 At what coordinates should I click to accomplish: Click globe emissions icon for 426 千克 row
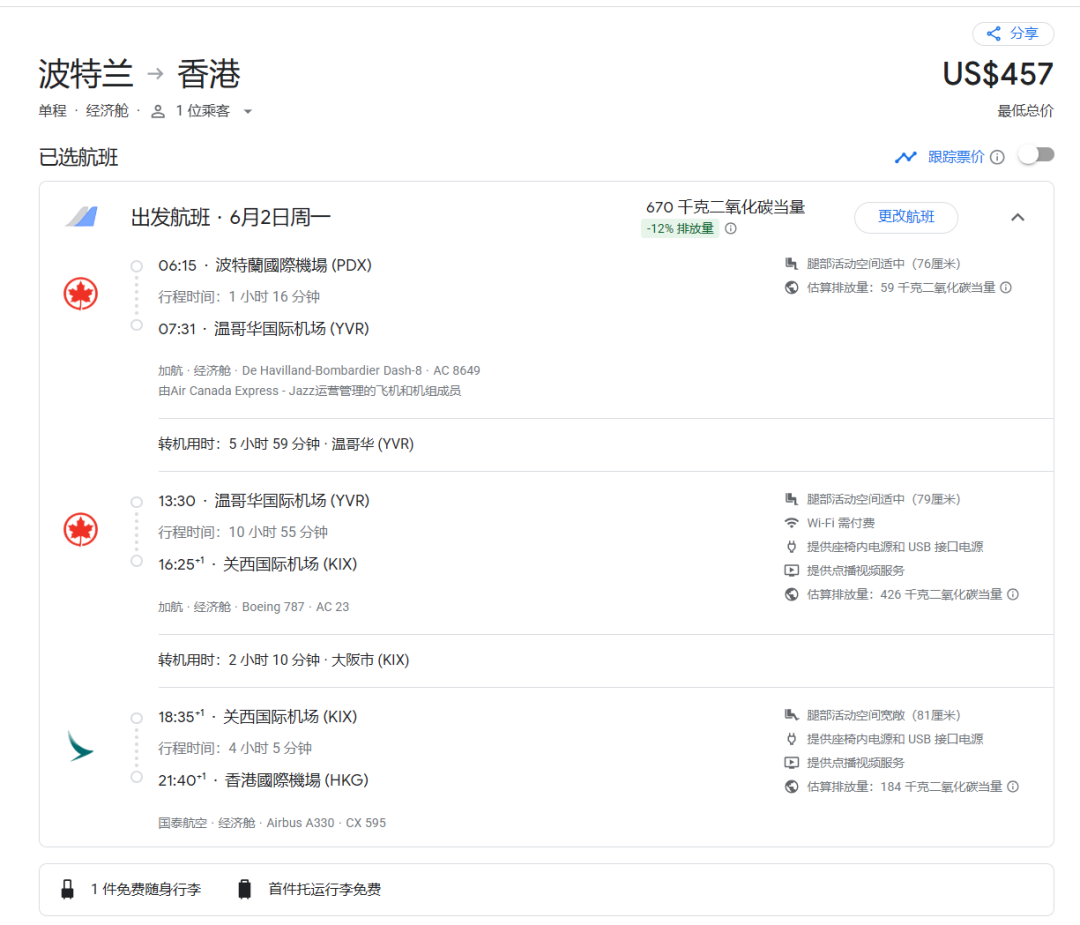click(x=791, y=594)
